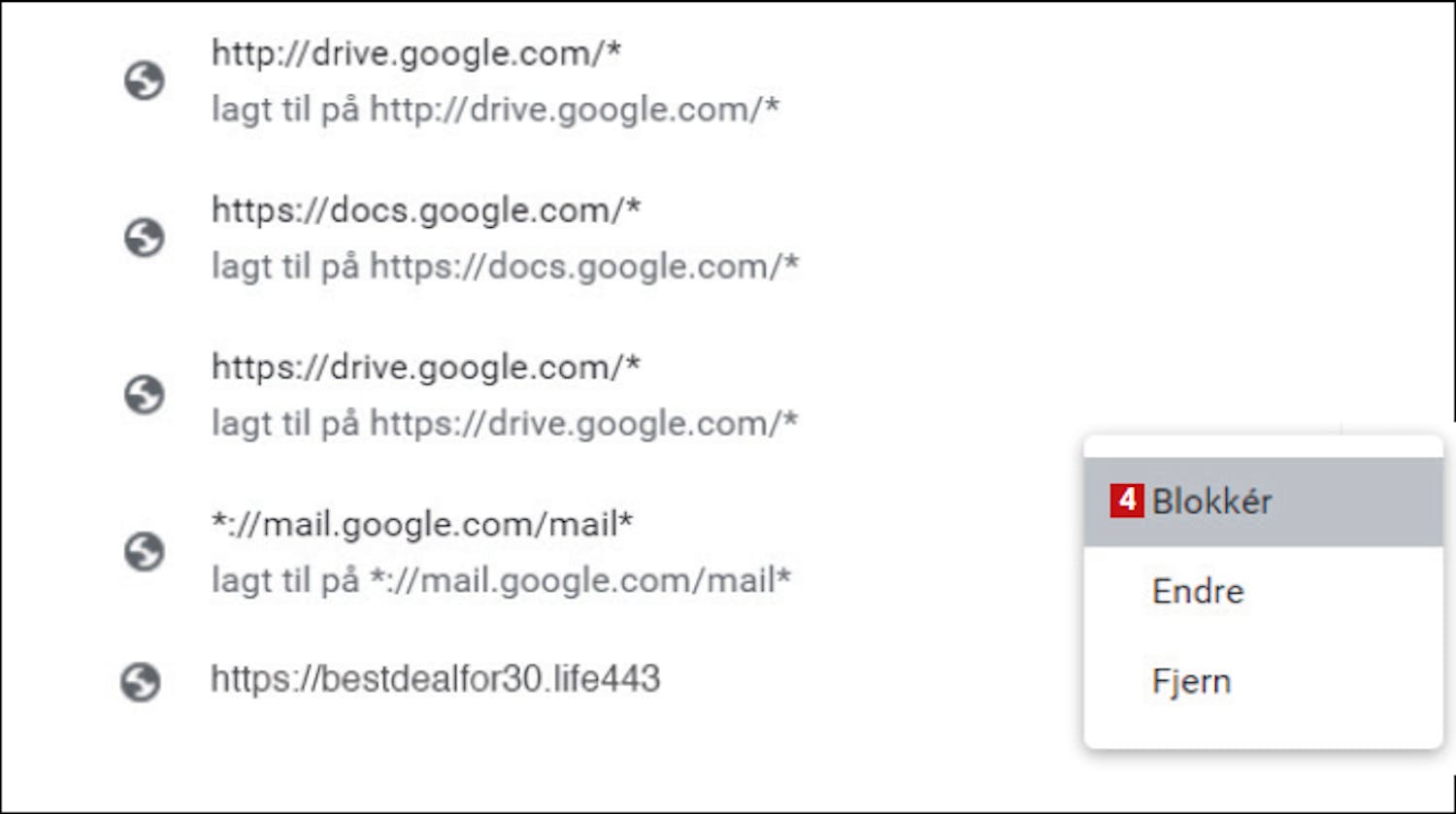Screen dimensions: 1456x814
Task: Click 'lagt til på *://mail.google.com/mail*' subtitle
Action: pos(502,581)
